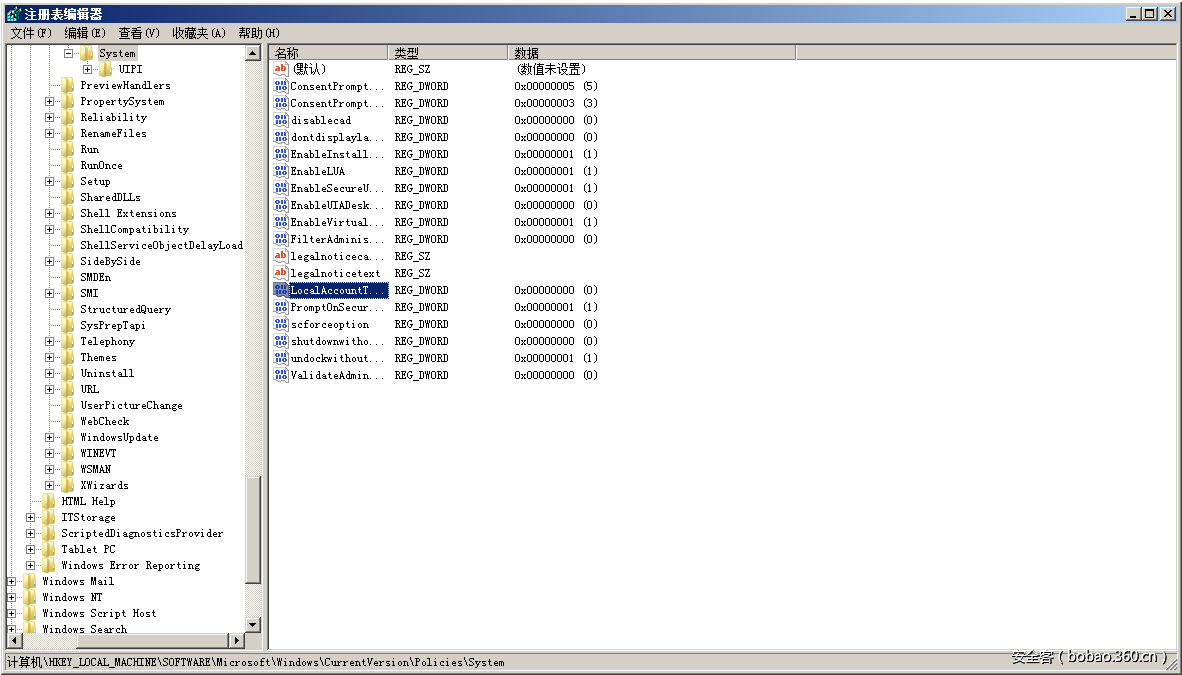Screen dimensions: 1182x675
Task: Click the DWORD icon next to PromptOnSecur value
Action: [x=281, y=307]
